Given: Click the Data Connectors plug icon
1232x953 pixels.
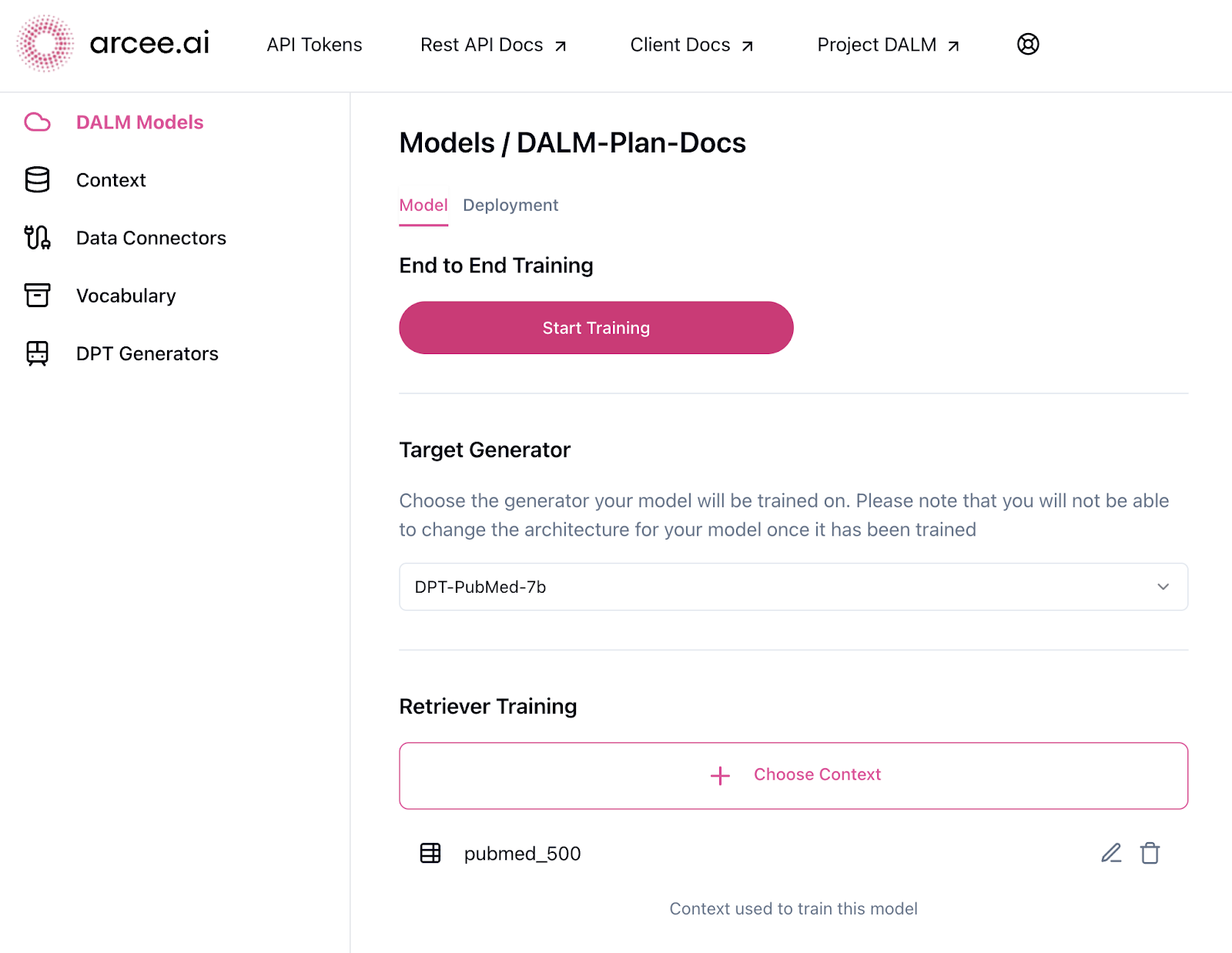Looking at the screenshot, I should [x=37, y=238].
